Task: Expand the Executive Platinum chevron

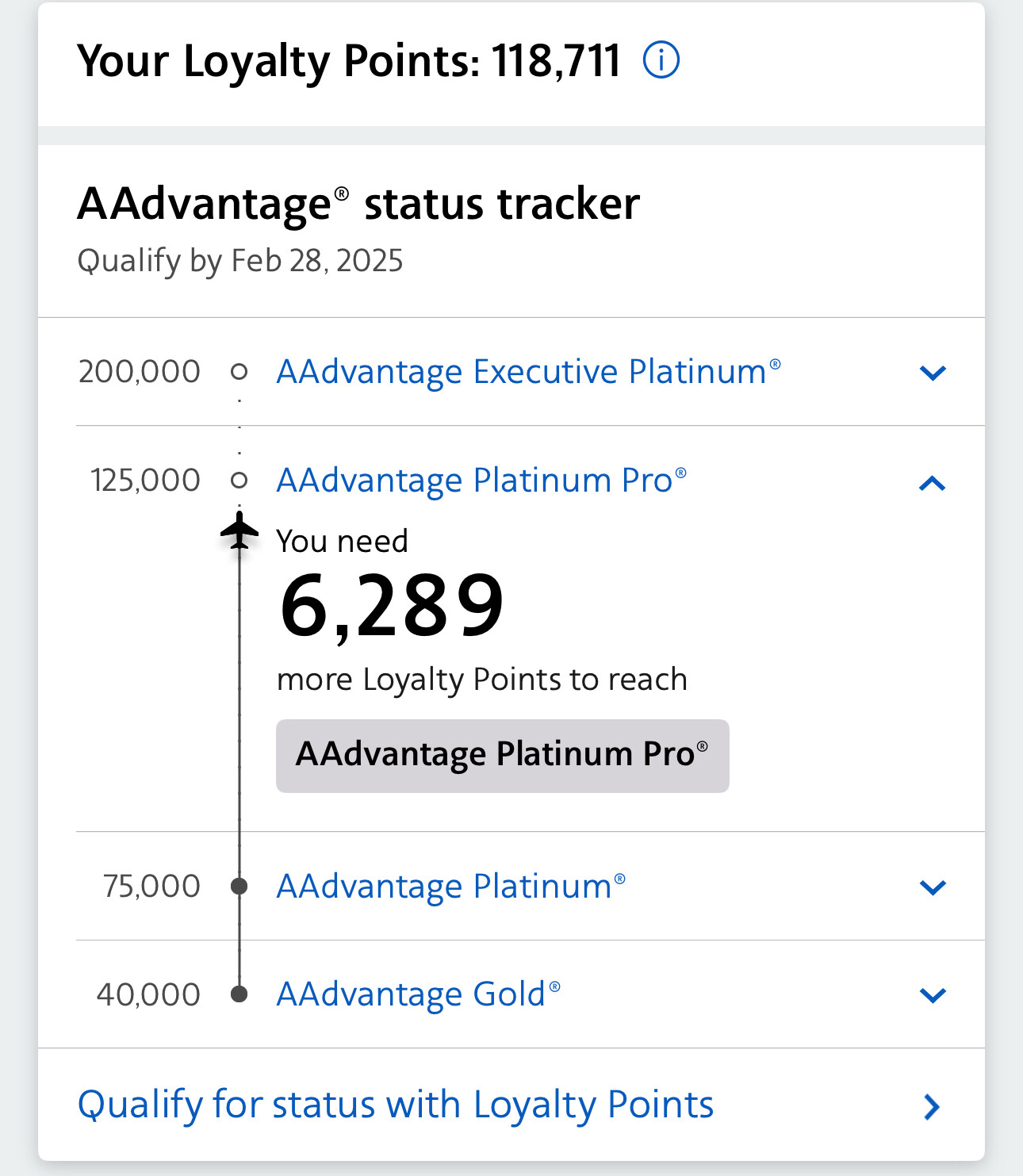Action: coord(933,373)
